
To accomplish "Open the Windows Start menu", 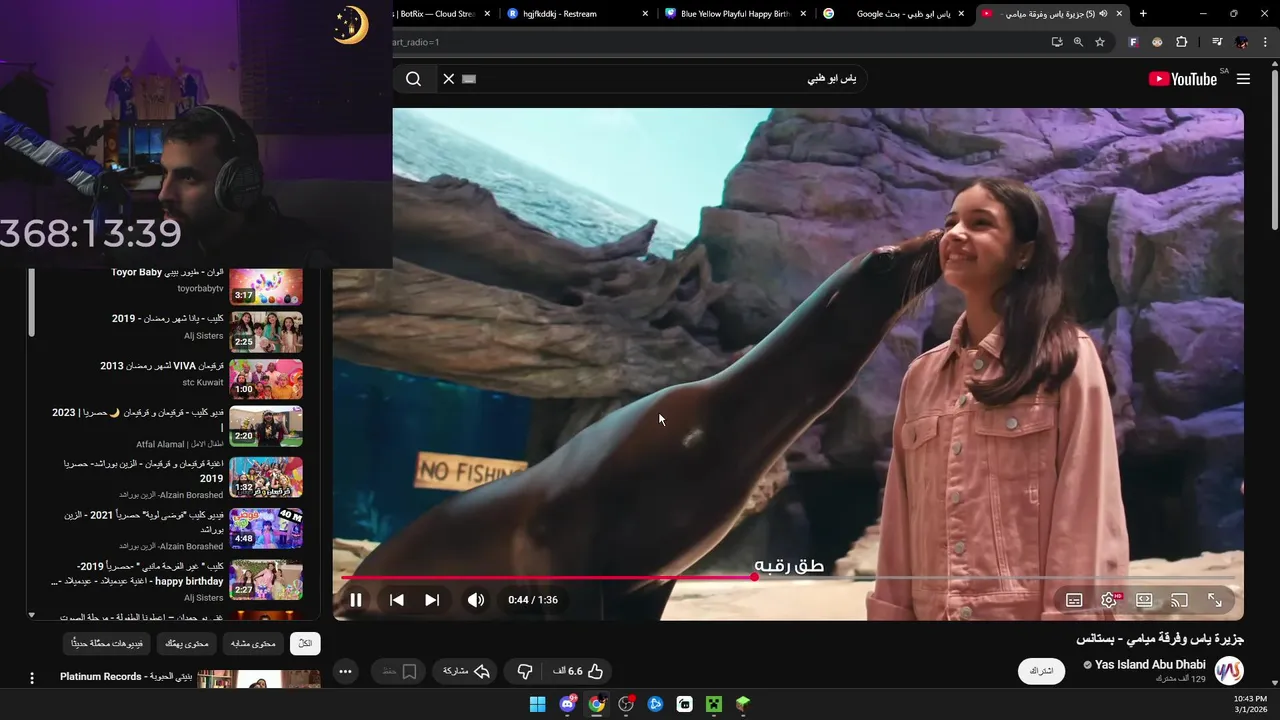I will click(537, 704).
